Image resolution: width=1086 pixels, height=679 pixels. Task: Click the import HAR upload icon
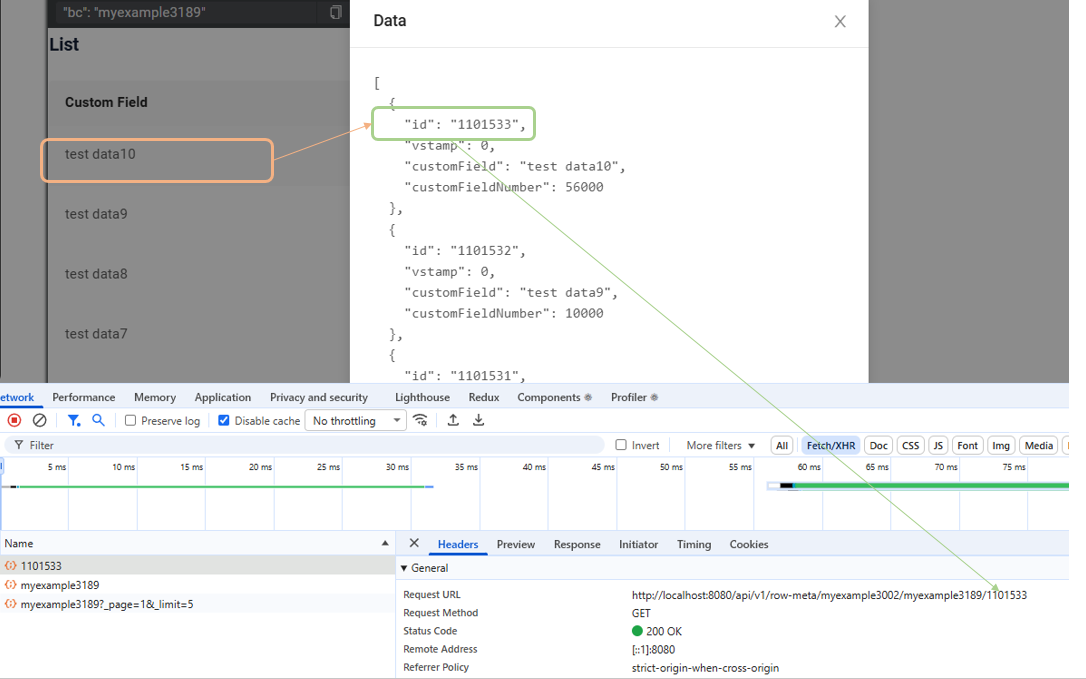click(x=453, y=421)
